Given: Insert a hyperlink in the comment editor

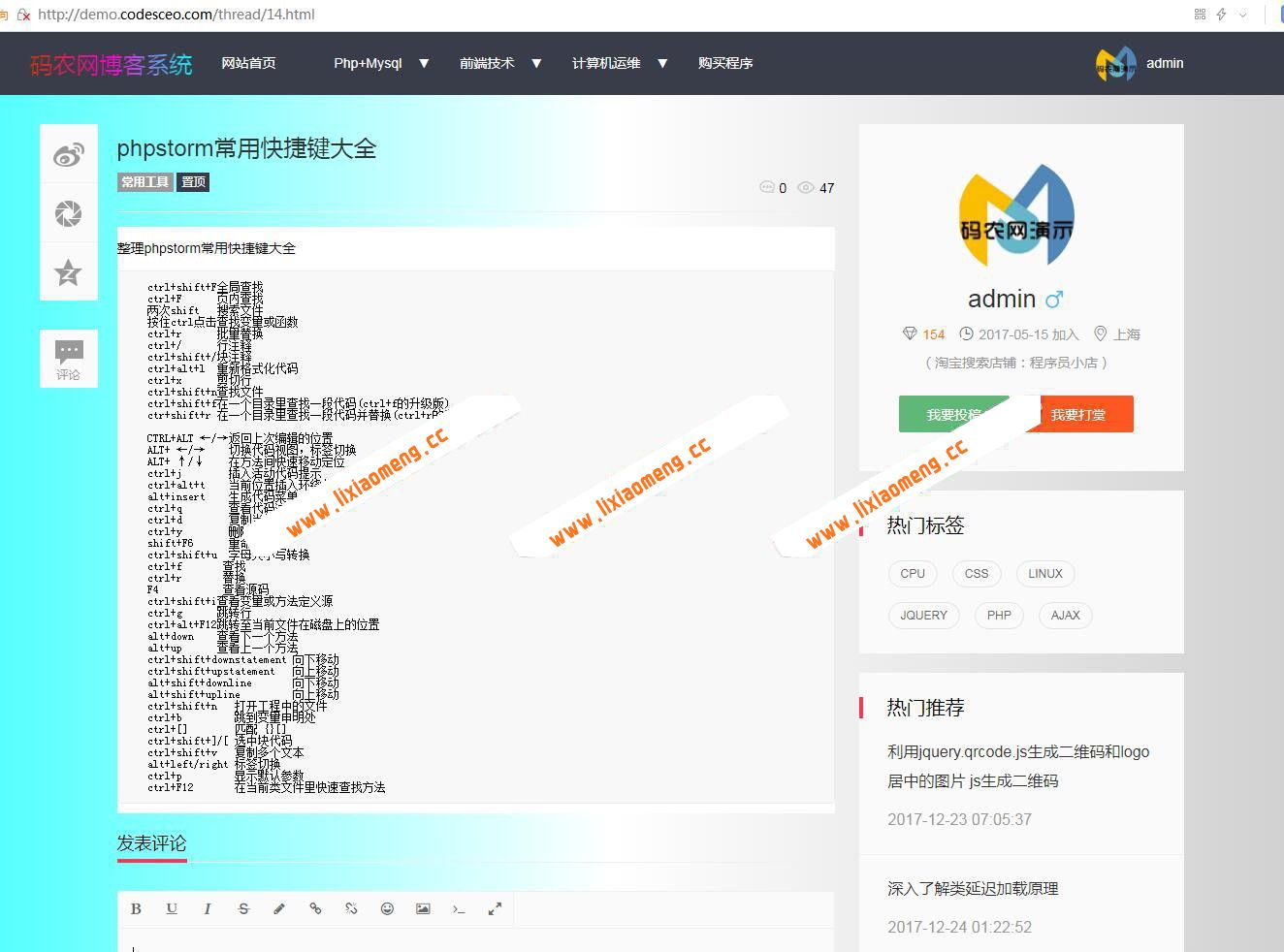Looking at the screenshot, I should click(315, 908).
